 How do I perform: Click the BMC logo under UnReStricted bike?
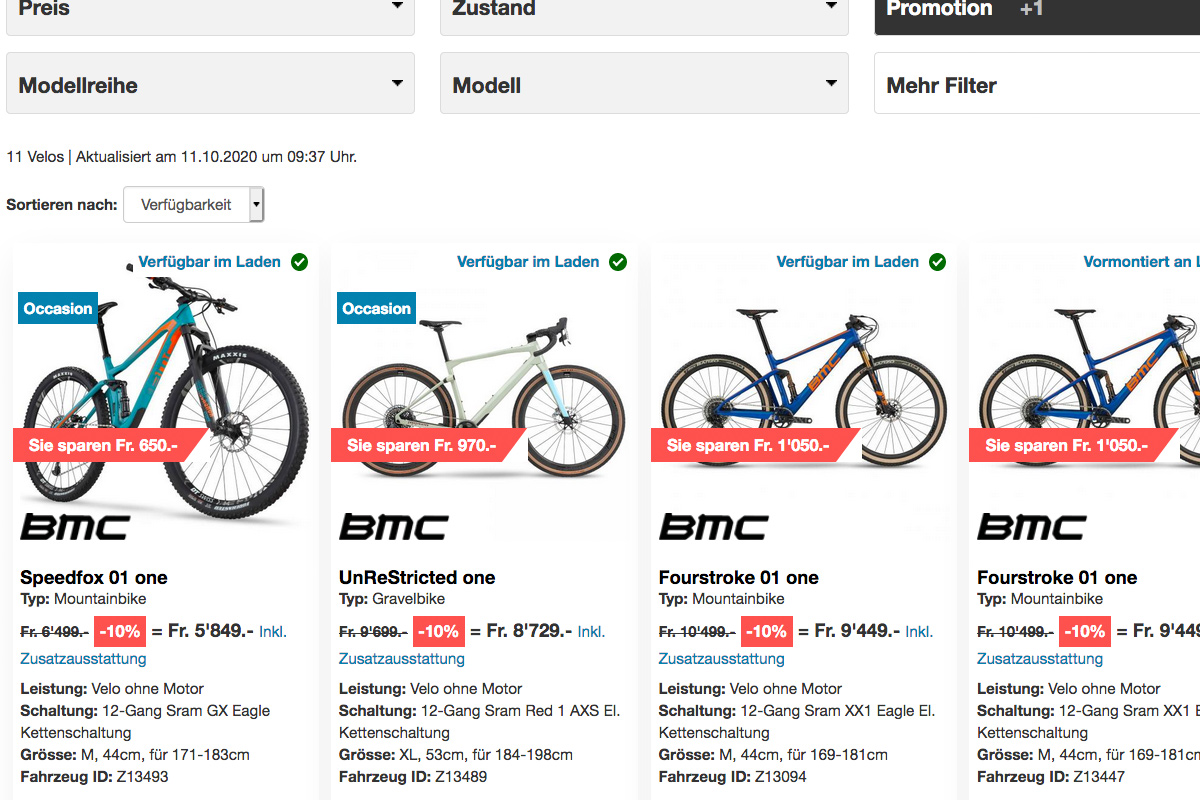[x=394, y=527]
